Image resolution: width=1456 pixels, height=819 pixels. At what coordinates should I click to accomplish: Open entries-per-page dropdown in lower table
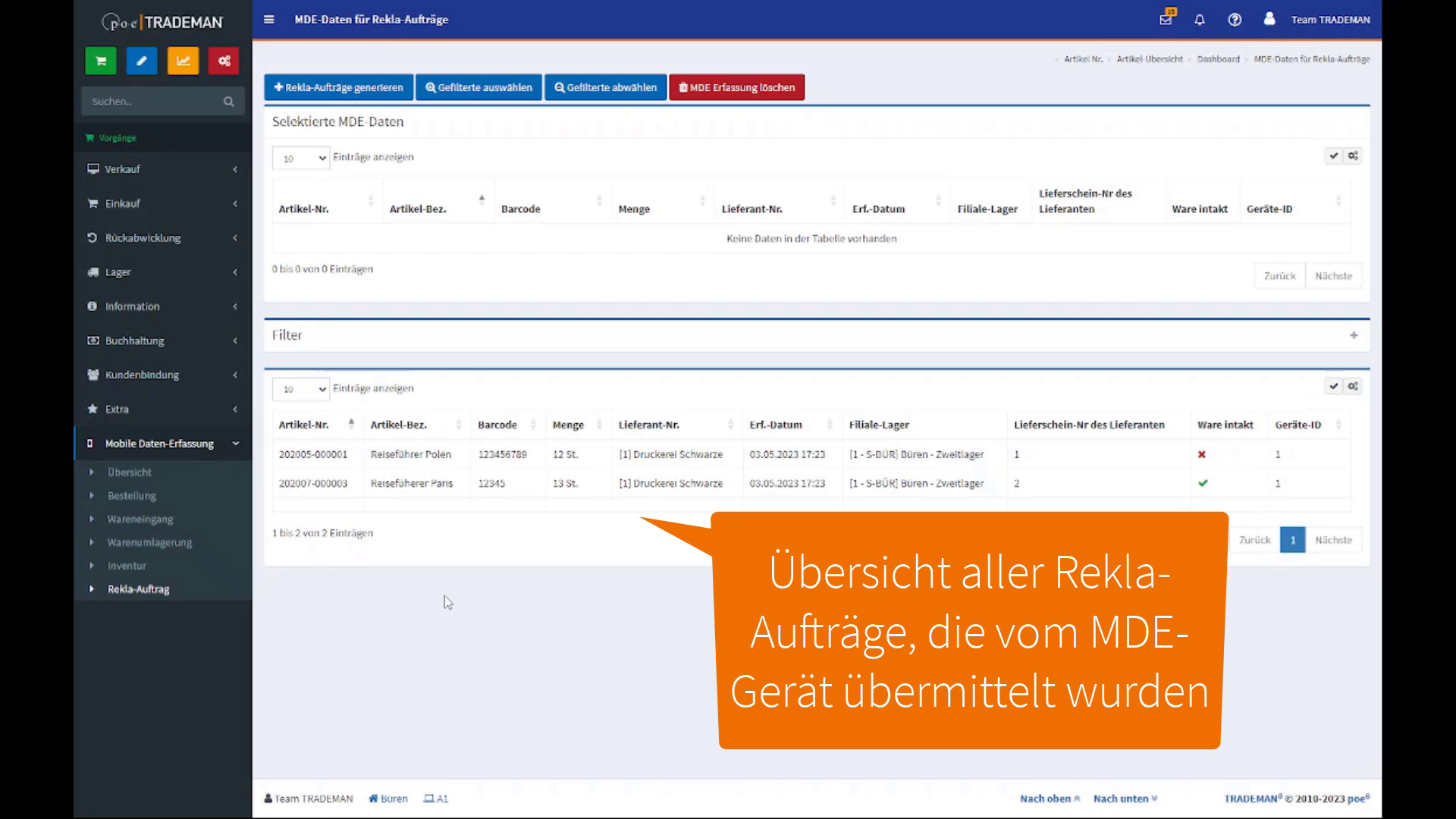[301, 389]
